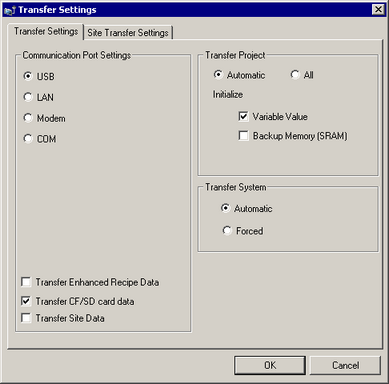Confirm settings with the OK button
This screenshot has width=389, height=384.
(270, 365)
